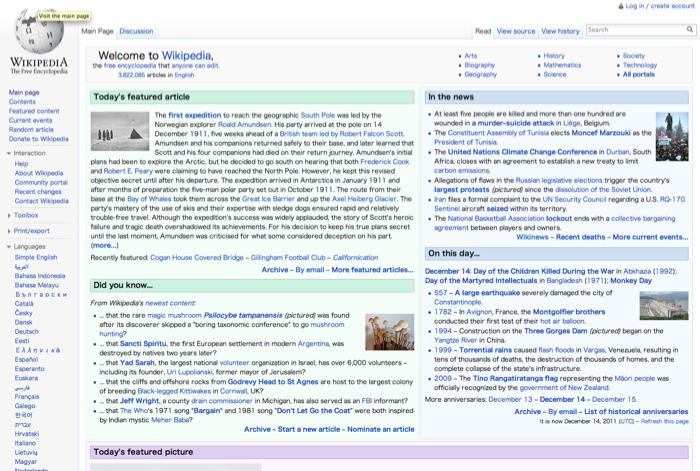Open the Montgolfier brothers link
Viewport: 700px width, 471px height.
569,312
